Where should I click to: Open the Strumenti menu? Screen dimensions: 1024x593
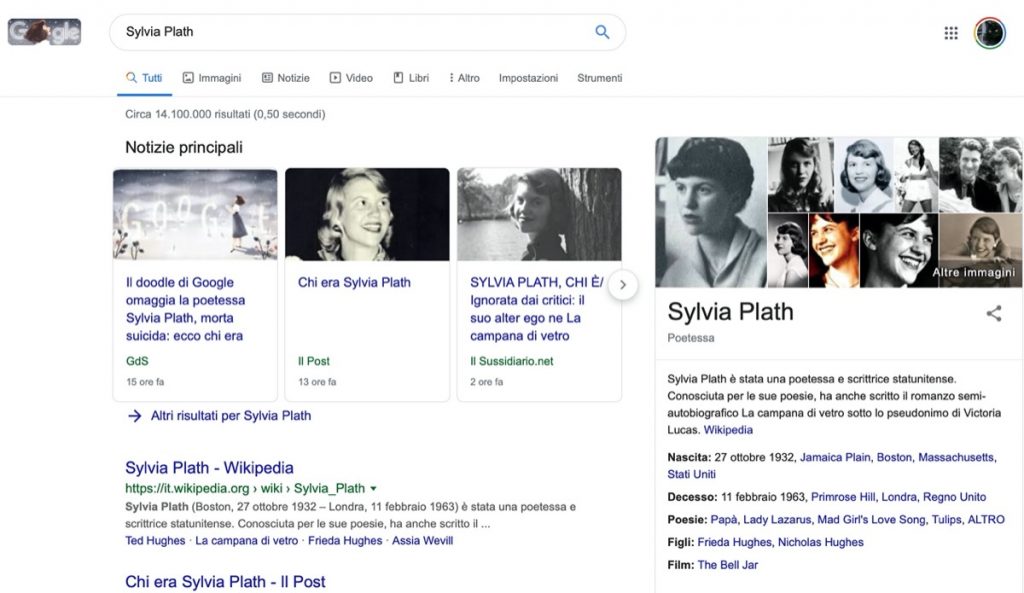coord(598,77)
